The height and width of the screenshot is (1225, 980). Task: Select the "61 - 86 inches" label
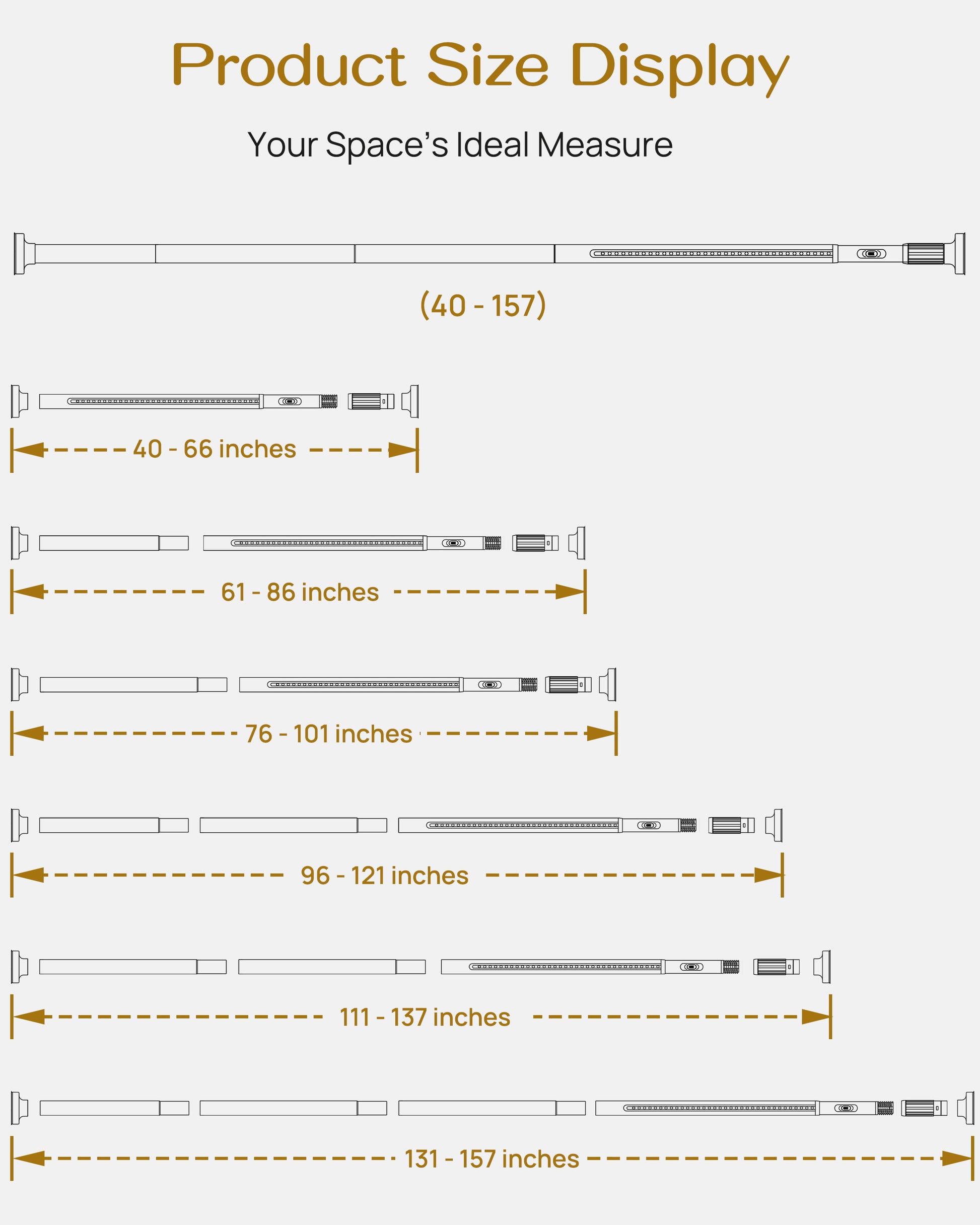(300, 593)
